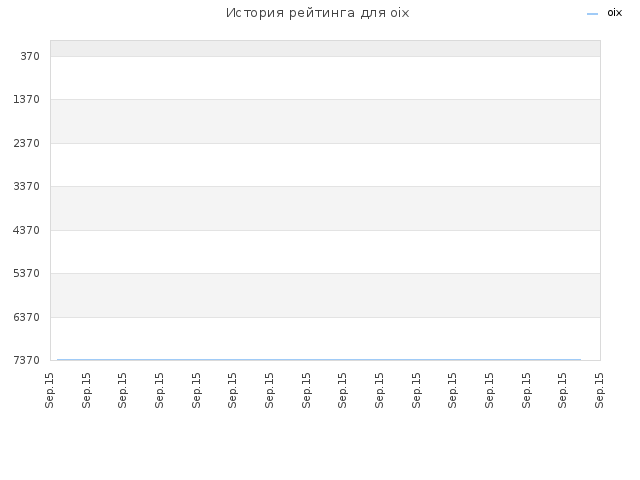Click the 5370 y-axis label
Image resolution: width=640 pixels, height=480 pixels.
27,273
